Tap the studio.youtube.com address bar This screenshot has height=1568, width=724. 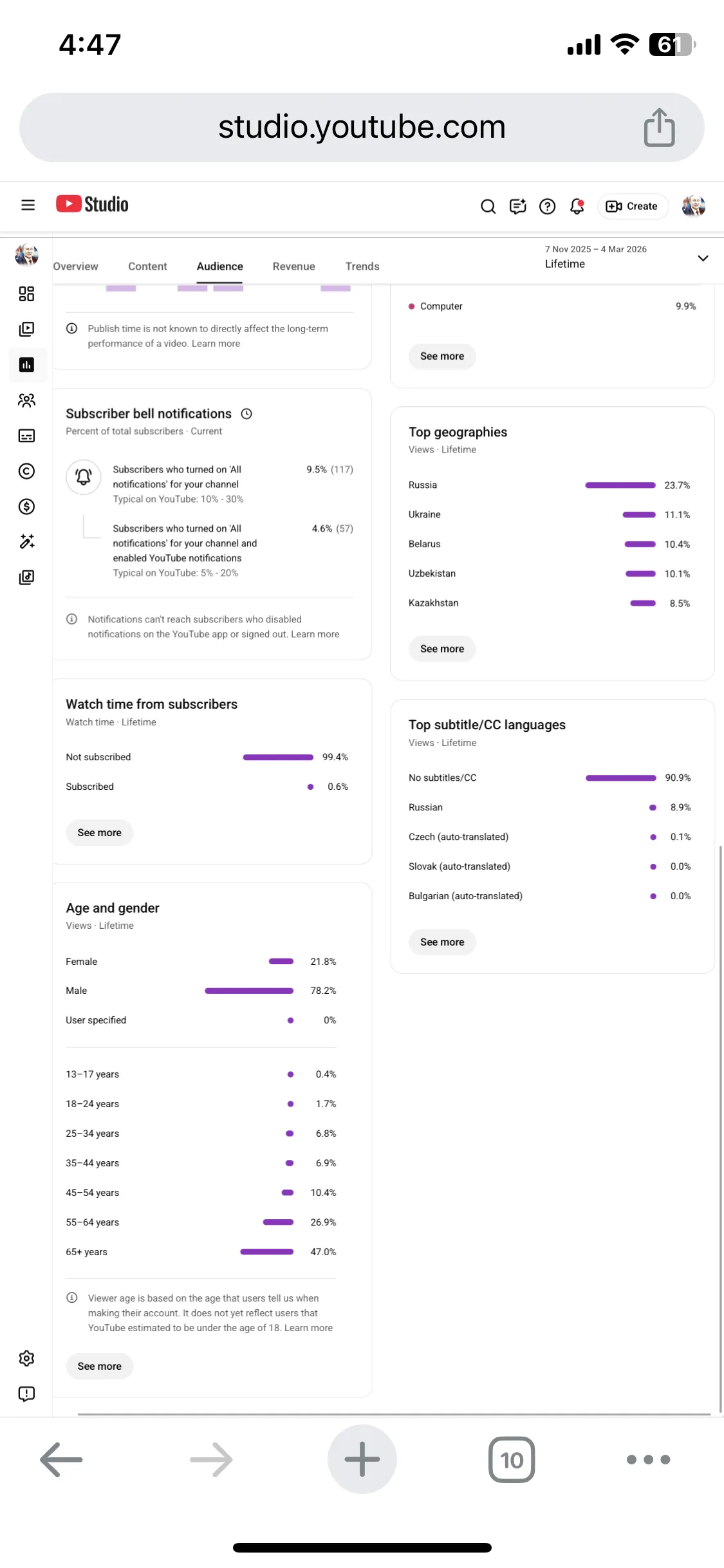(x=362, y=127)
